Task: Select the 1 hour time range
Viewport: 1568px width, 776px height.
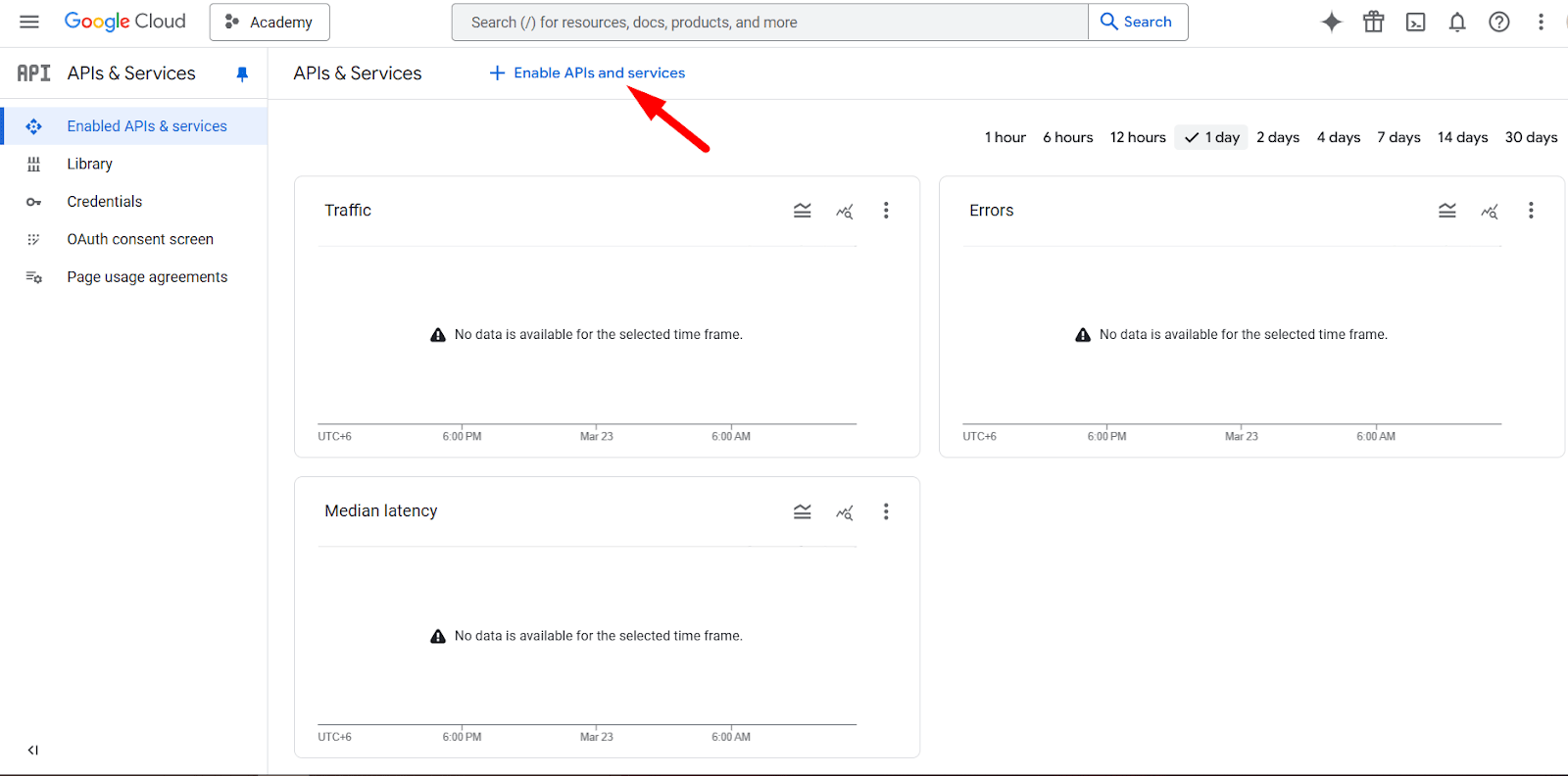Action: coord(1005,137)
